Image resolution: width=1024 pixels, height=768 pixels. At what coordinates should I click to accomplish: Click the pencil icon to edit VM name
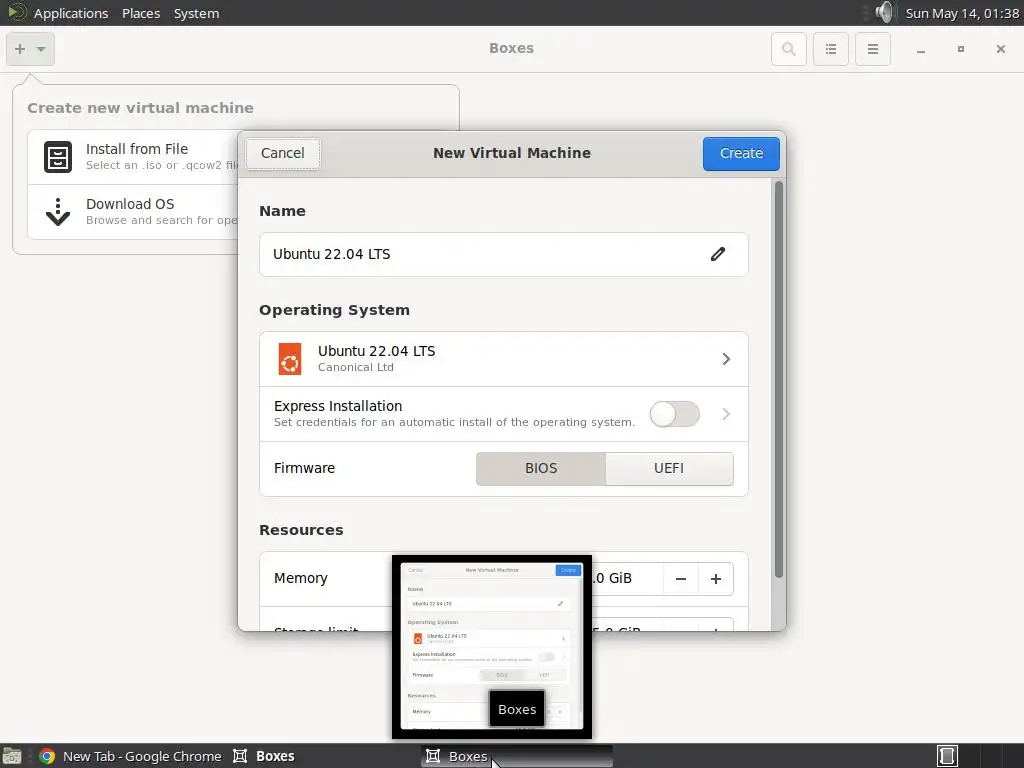point(718,254)
